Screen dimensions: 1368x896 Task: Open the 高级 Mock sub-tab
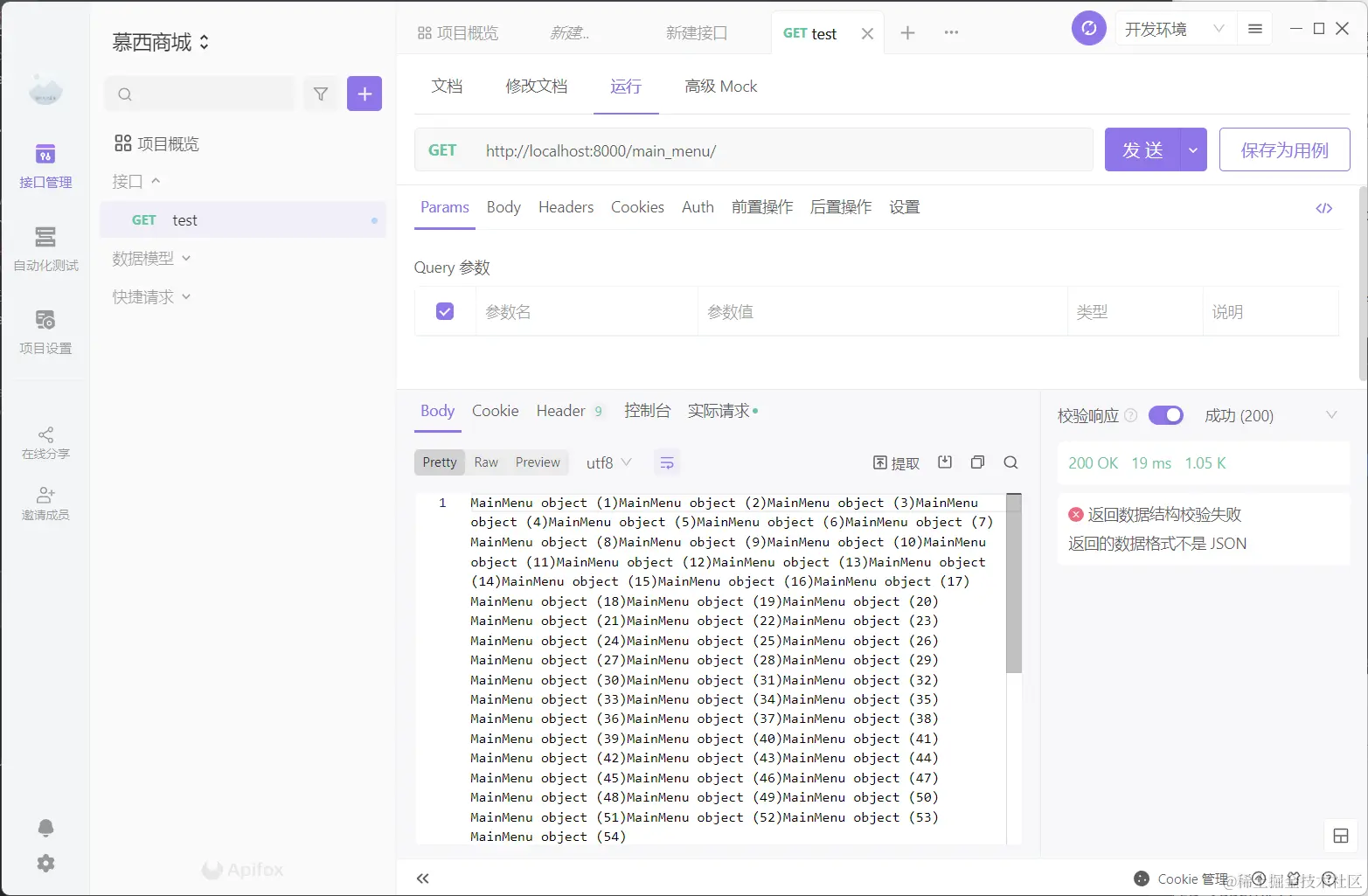point(721,87)
